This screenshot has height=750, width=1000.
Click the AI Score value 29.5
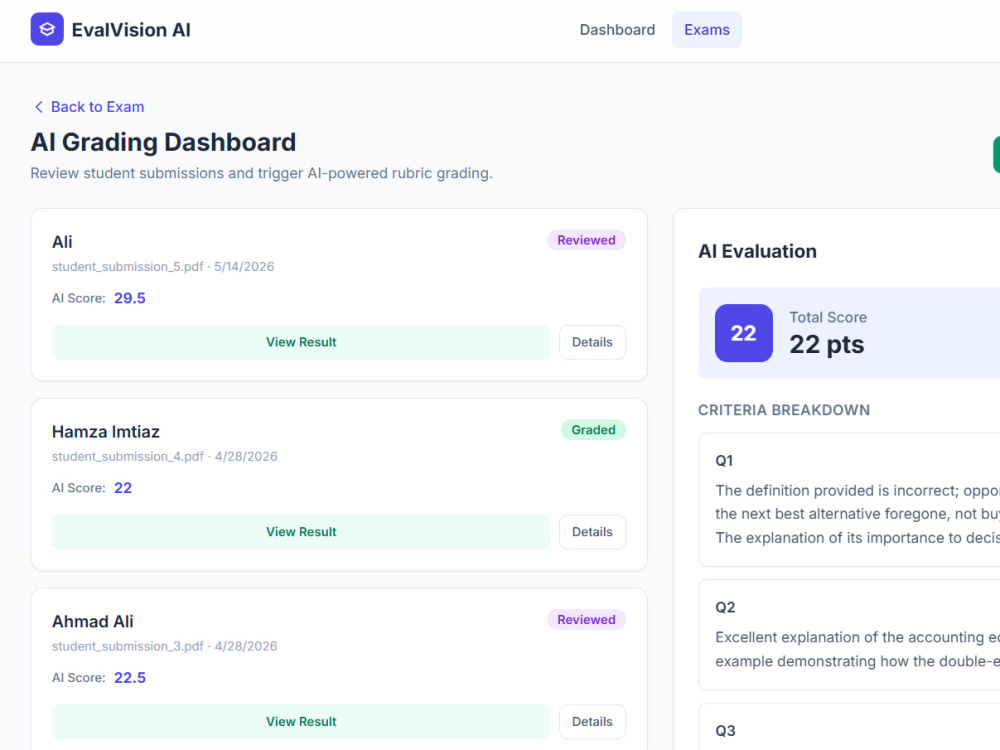point(129,298)
